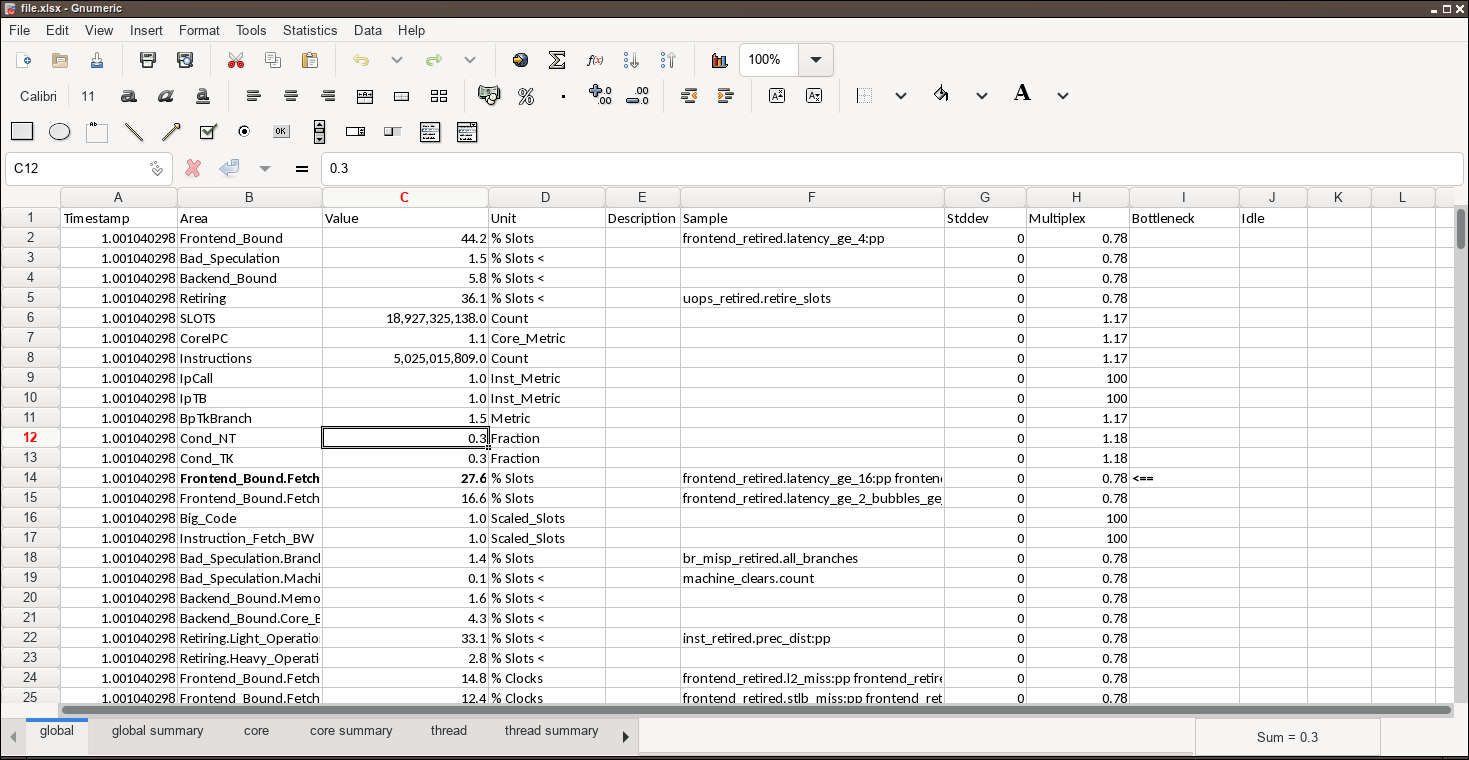Accept cell entry button
The width and height of the screenshot is (1469, 760).
[x=229, y=169]
